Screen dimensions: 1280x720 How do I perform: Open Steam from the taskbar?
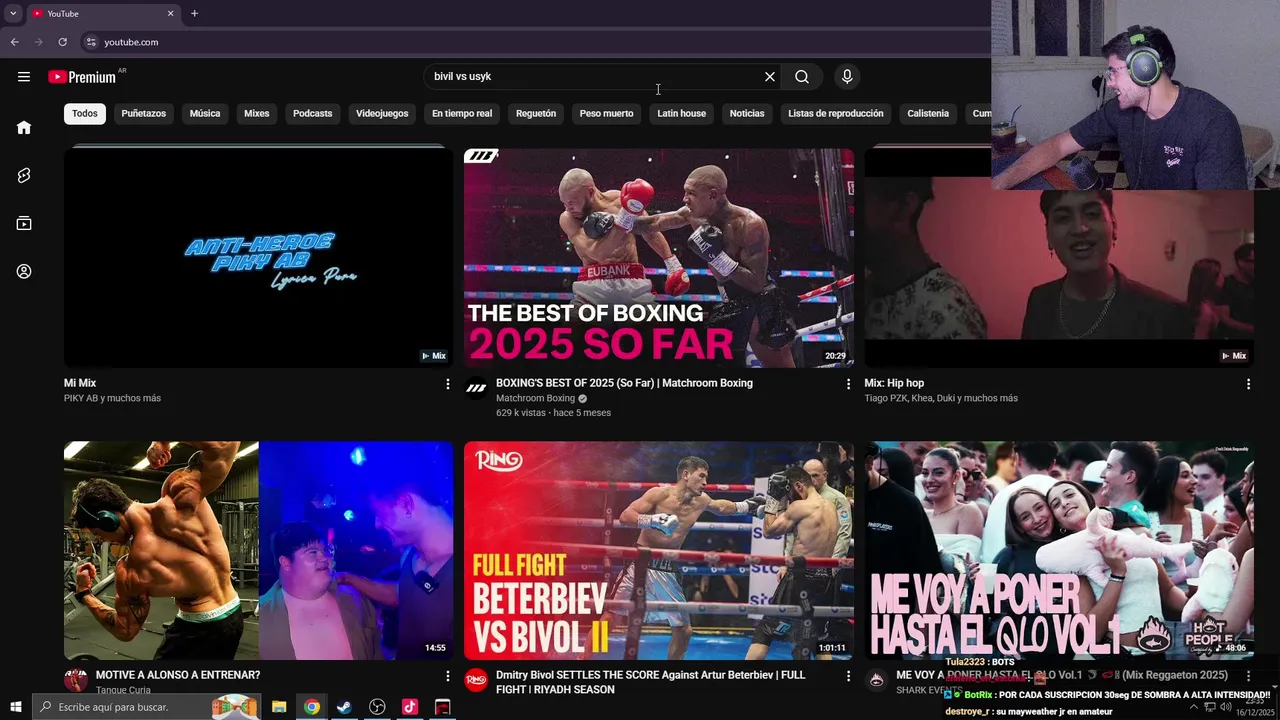[344, 707]
